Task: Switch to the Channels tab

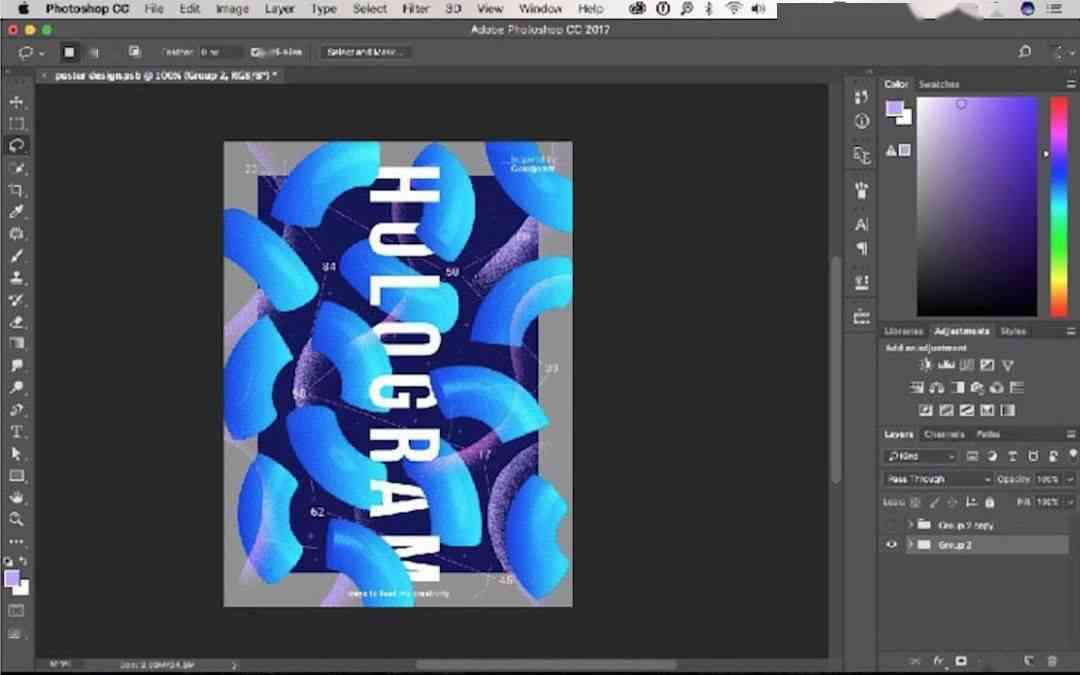Action: [943, 434]
